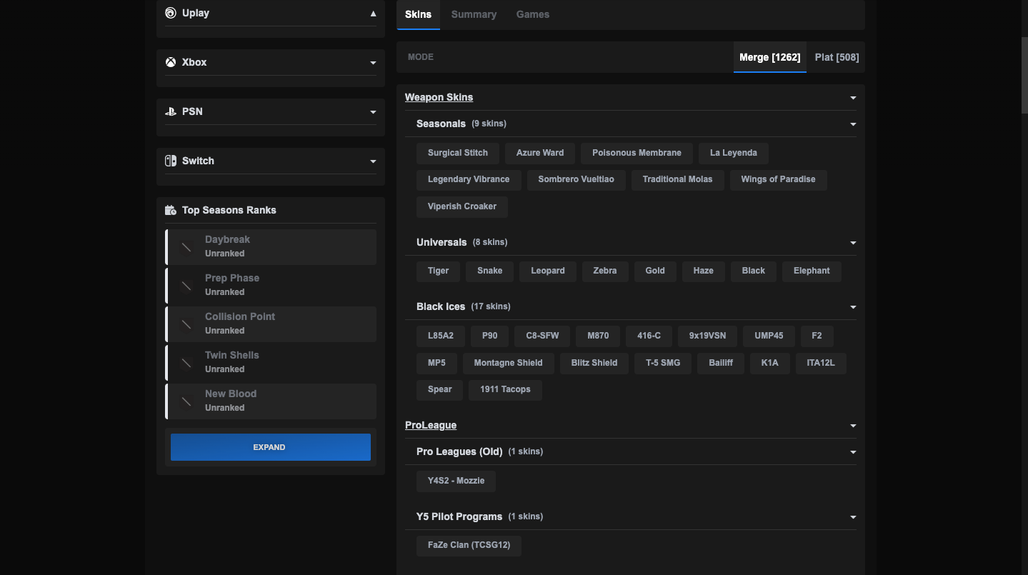Select the 1911 Tacops Black Ice chip
This screenshot has width=1028, height=575.
[x=505, y=389]
